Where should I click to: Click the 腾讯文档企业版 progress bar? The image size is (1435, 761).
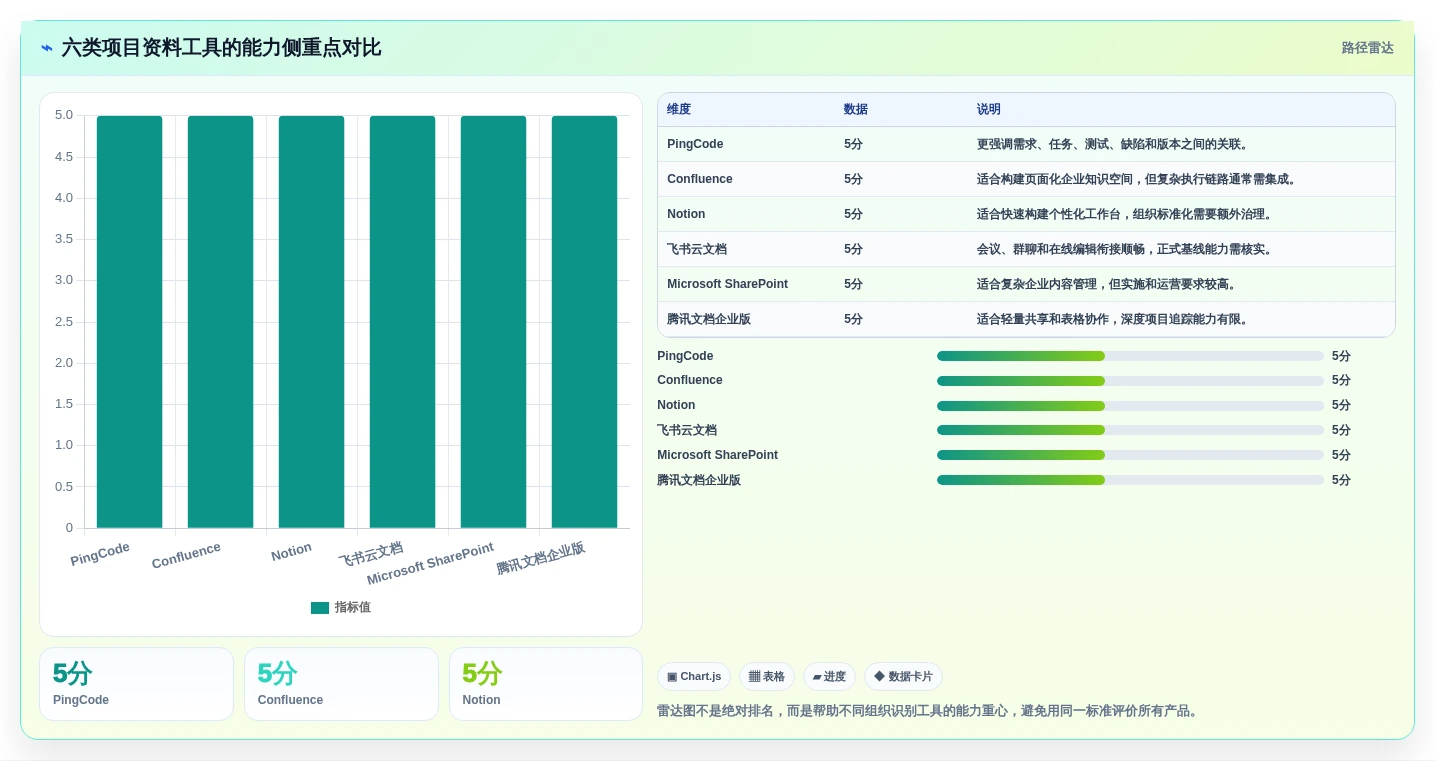coord(1130,480)
